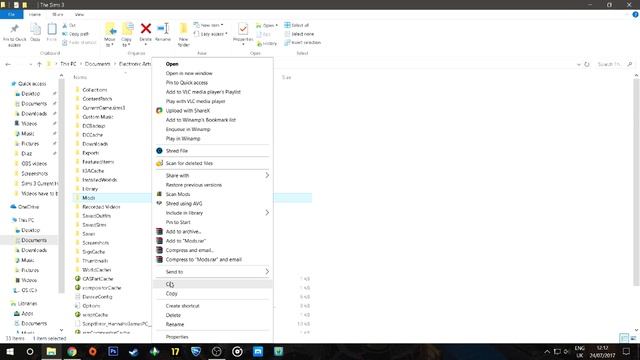Click Quick access in the navigation pane
The width and height of the screenshot is (640, 360).
32,84
